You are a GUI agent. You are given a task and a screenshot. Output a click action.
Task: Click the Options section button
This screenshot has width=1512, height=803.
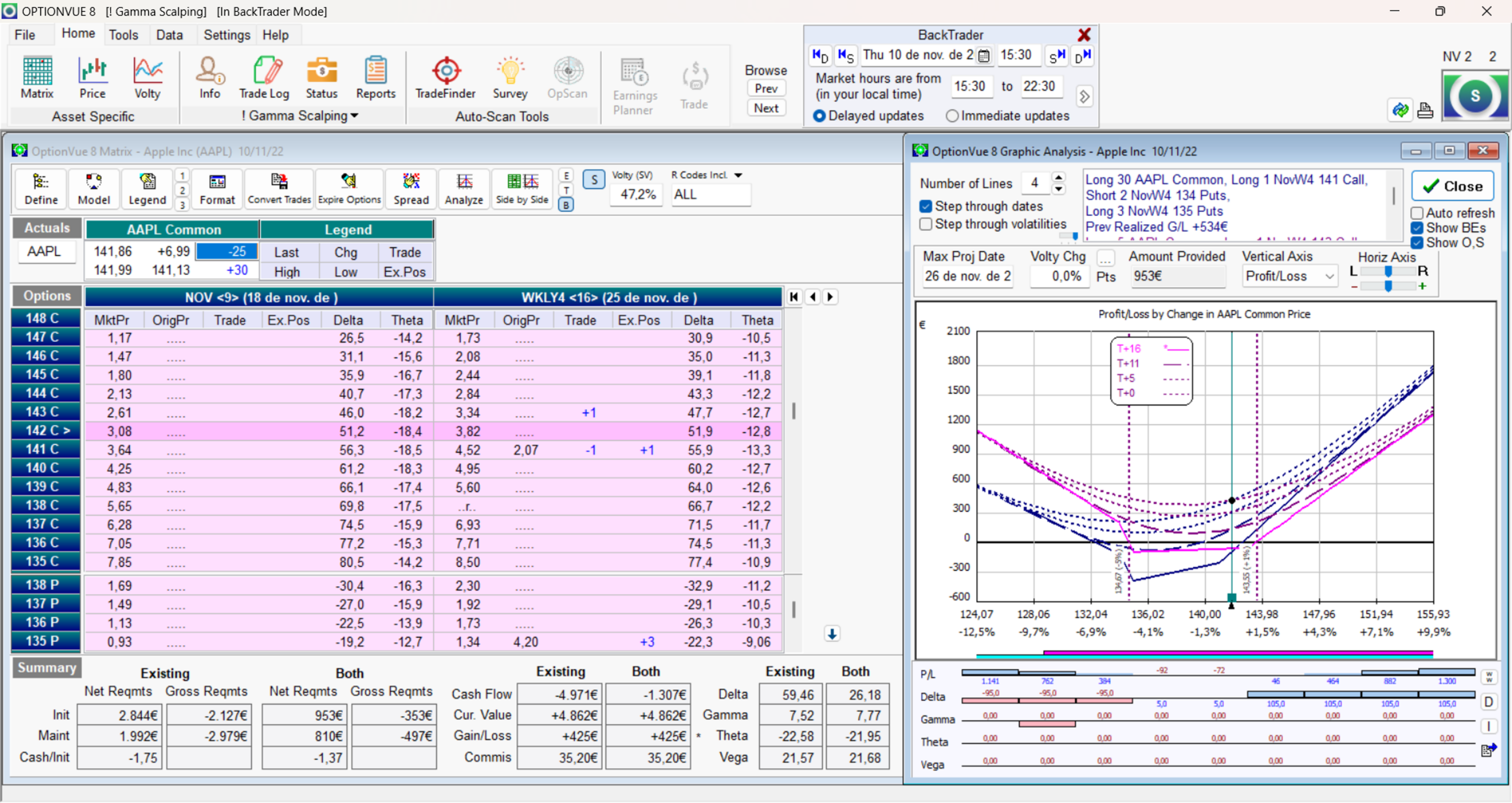tap(47, 296)
